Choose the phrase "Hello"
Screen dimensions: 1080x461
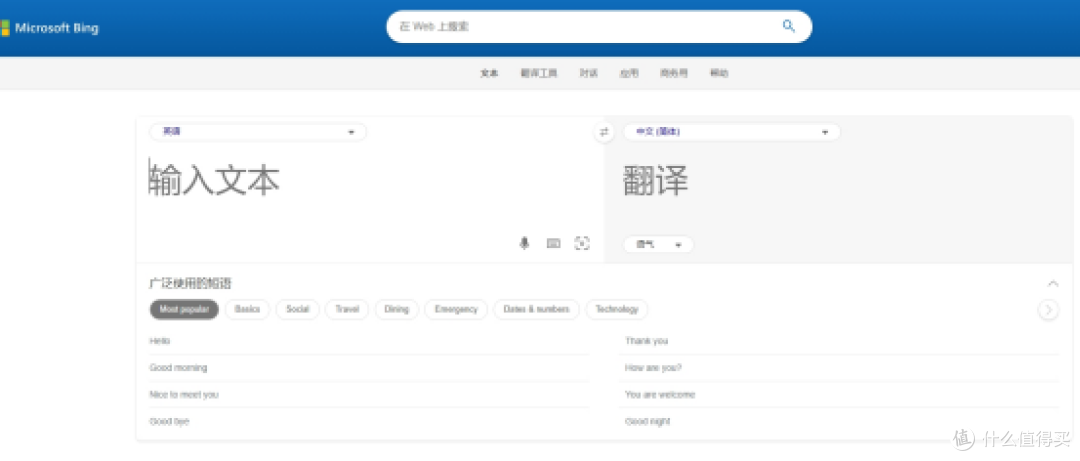159,341
